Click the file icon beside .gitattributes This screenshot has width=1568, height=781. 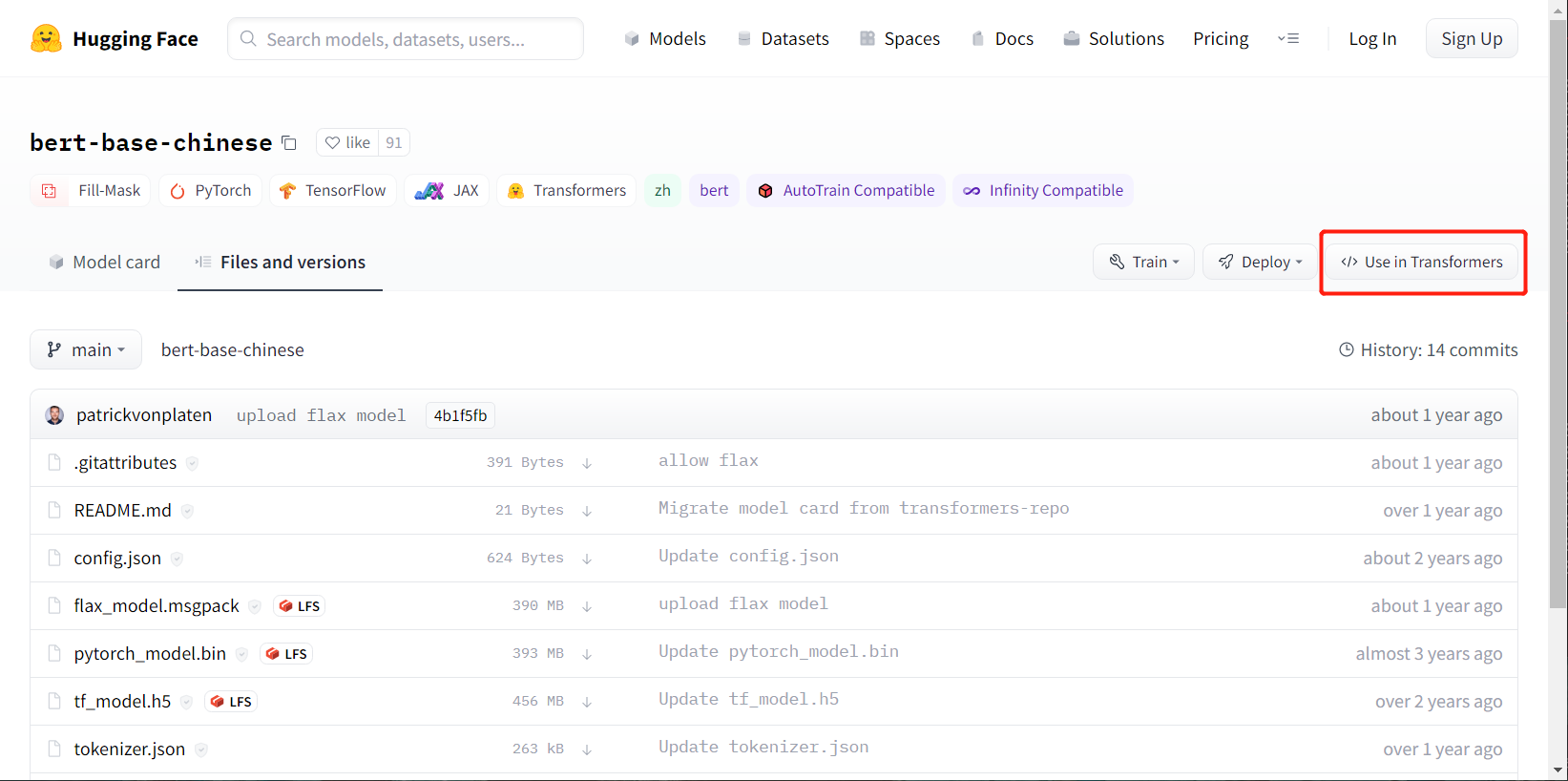point(54,462)
